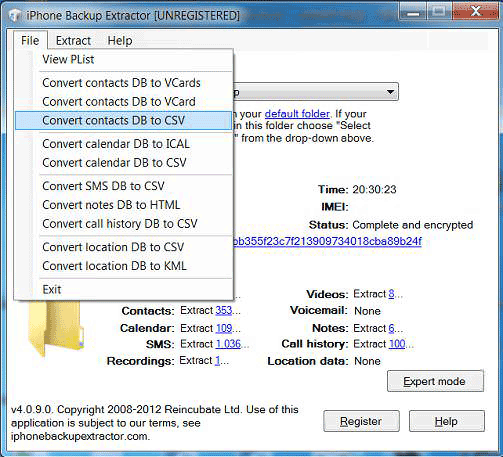Click the IMEI label
The image size is (503, 457).
[x=335, y=207]
